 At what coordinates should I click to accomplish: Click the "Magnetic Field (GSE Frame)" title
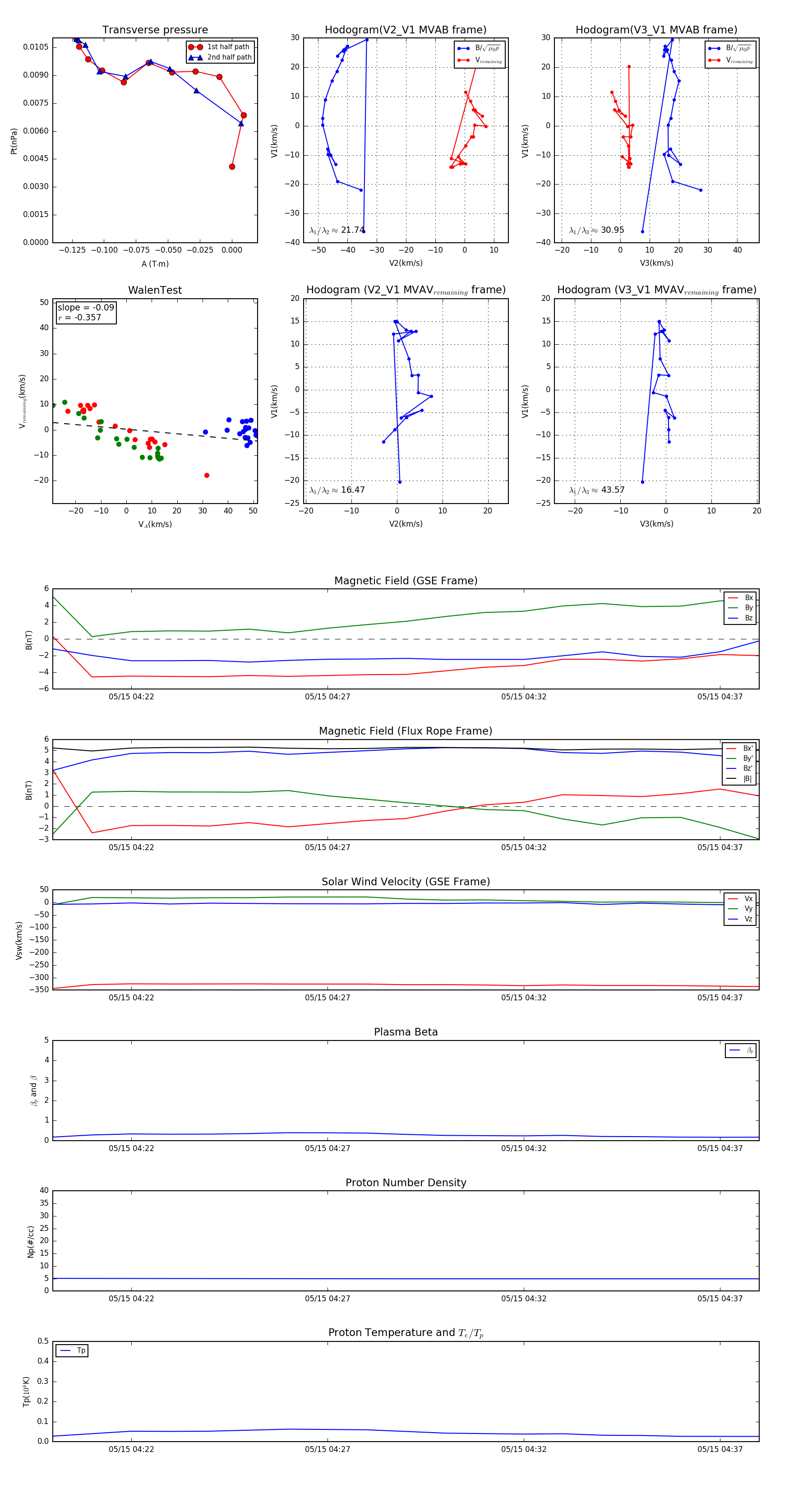click(x=406, y=581)
